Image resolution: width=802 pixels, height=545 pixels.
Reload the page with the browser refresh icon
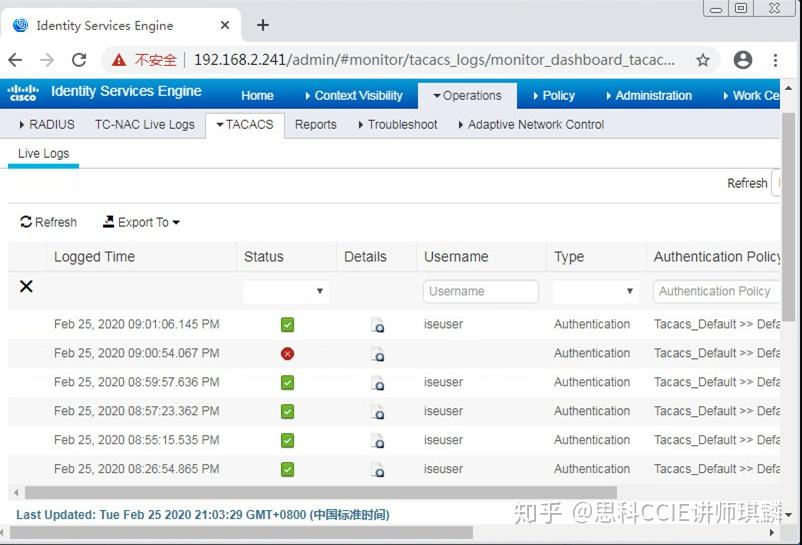tap(79, 60)
